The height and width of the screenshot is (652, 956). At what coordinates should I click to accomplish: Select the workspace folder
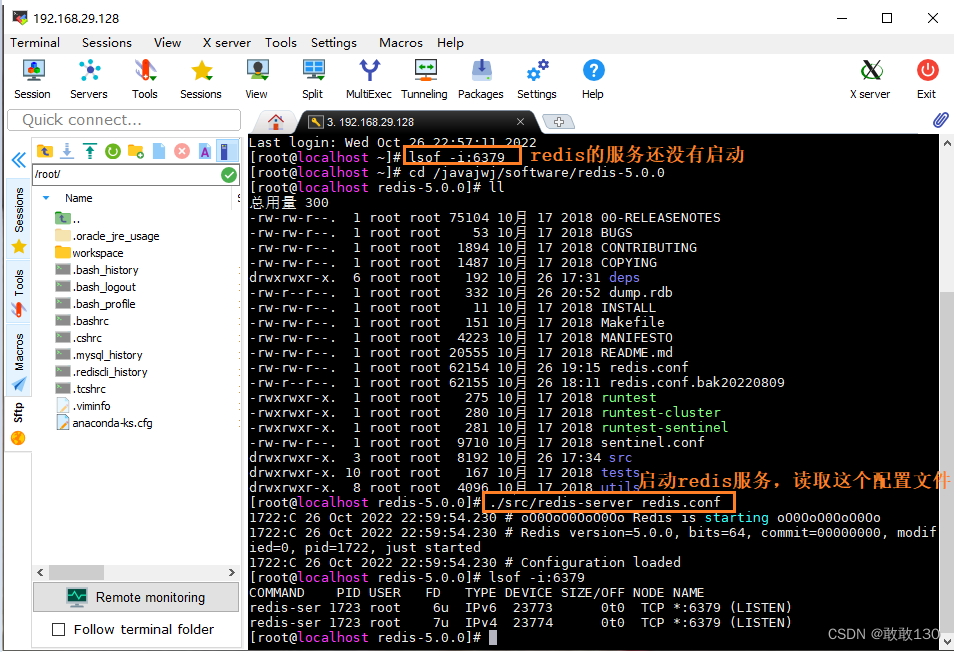pyautogui.click(x=89, y=253)
